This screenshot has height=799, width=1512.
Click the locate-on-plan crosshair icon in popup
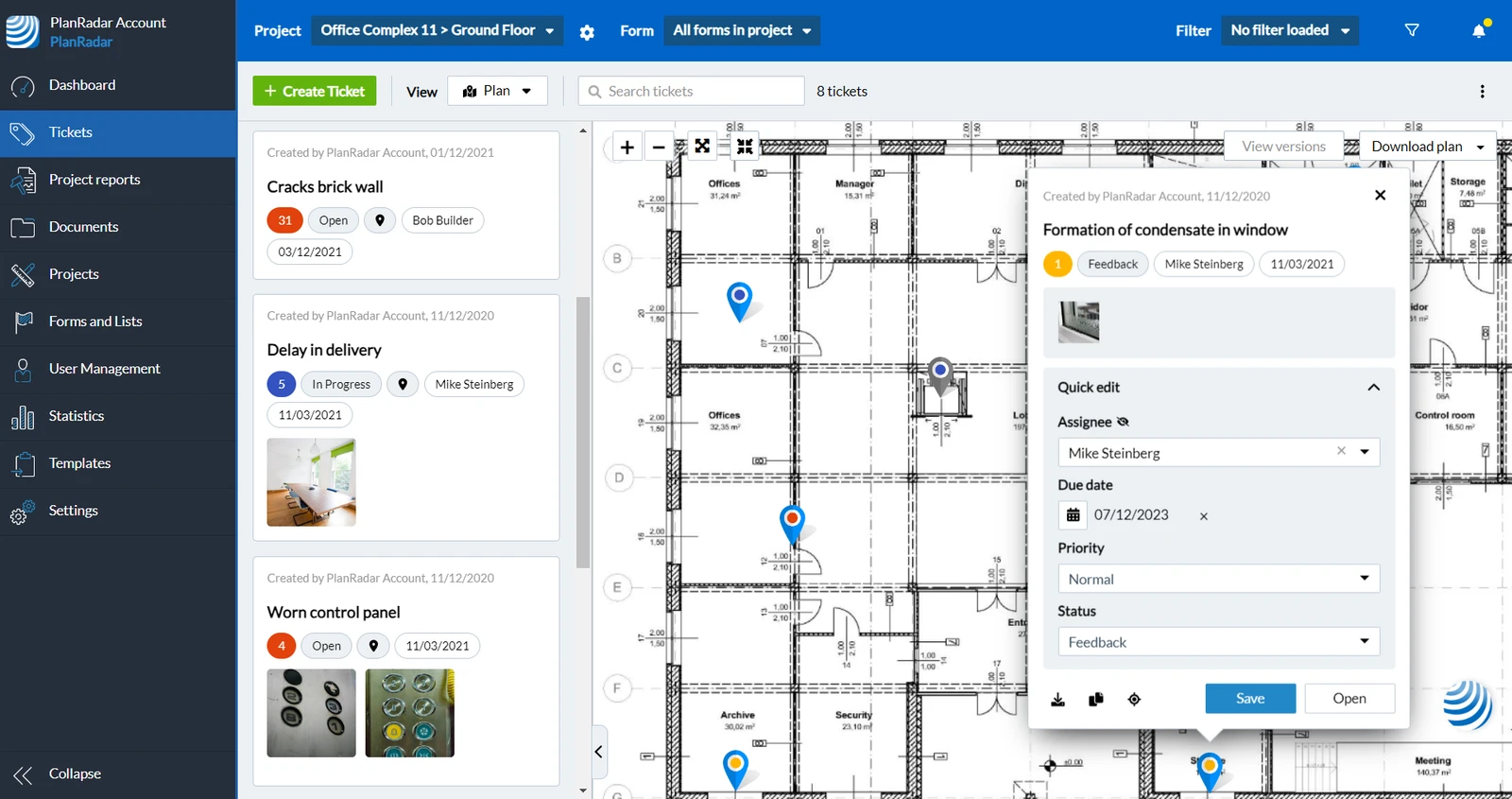tap(1134, 699)
